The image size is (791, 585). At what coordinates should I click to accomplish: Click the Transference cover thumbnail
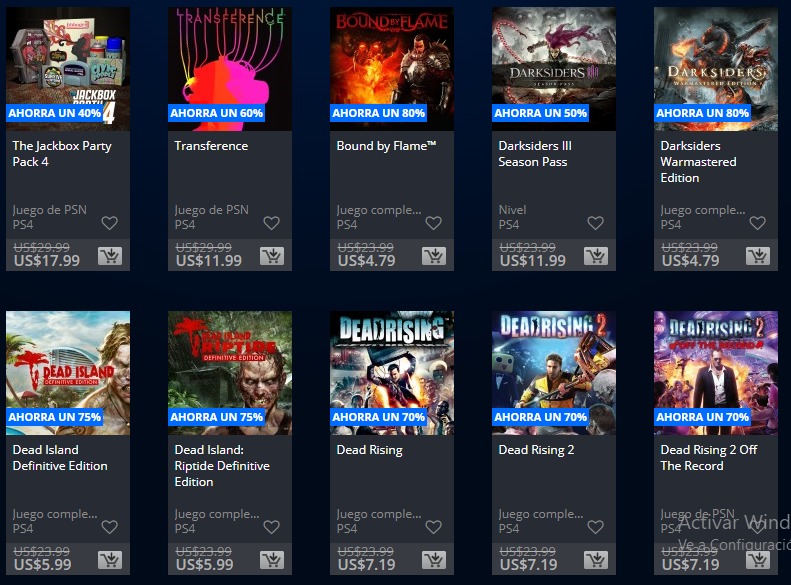(x=230, y=69)
